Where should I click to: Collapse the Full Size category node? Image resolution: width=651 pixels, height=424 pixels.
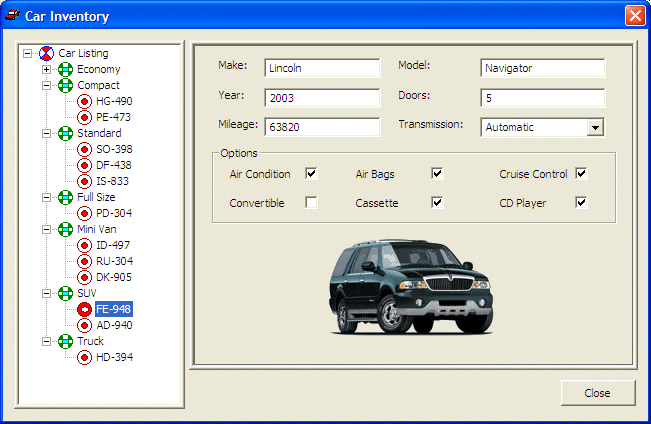point(46,197)
